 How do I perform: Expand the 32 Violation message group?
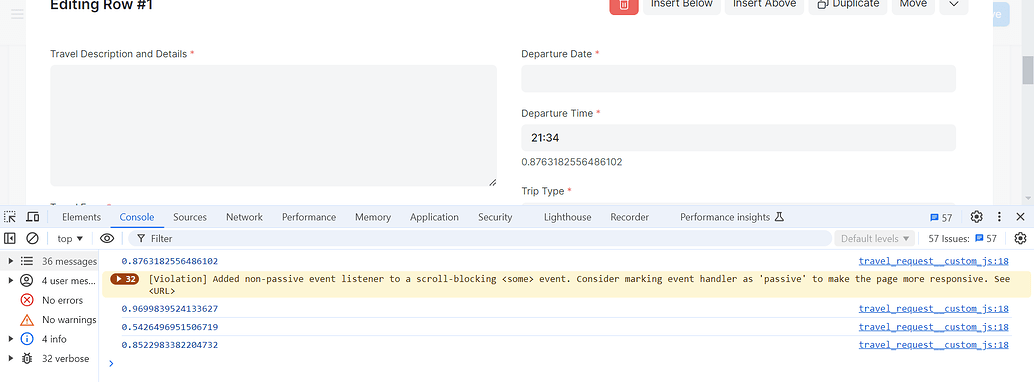click(x=125, y=279)
